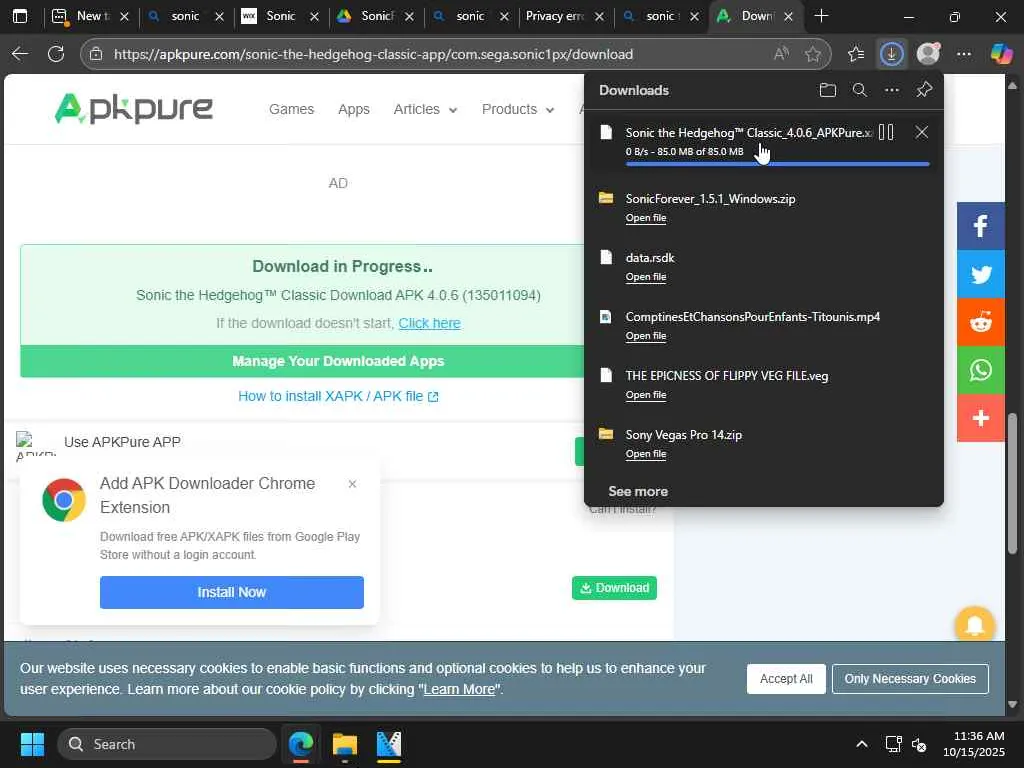The height and width of the screenshot is (768, 1024).
Task: Open more options in Downloads panel
Action: click(x=891, y=90)
